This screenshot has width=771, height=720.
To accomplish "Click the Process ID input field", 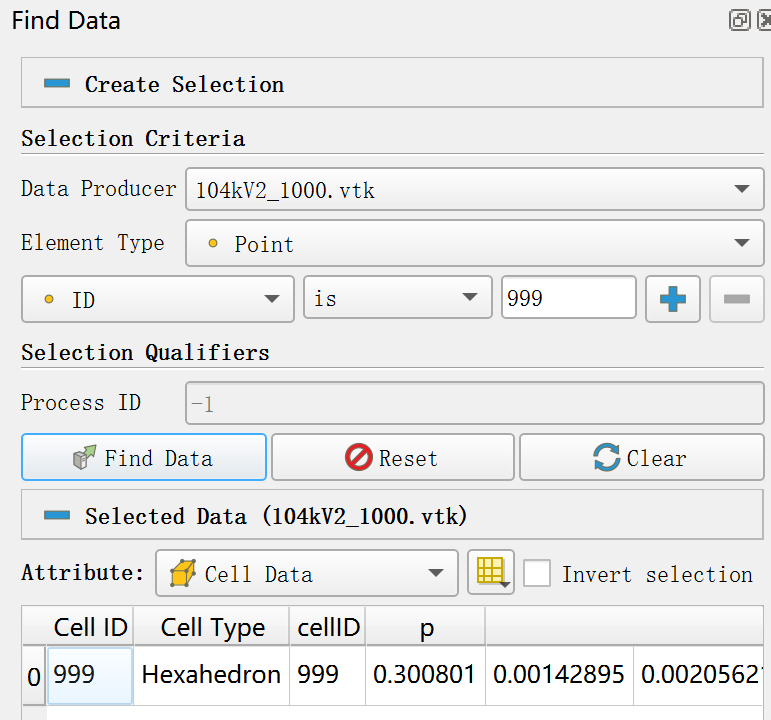I will click(474, 403).
